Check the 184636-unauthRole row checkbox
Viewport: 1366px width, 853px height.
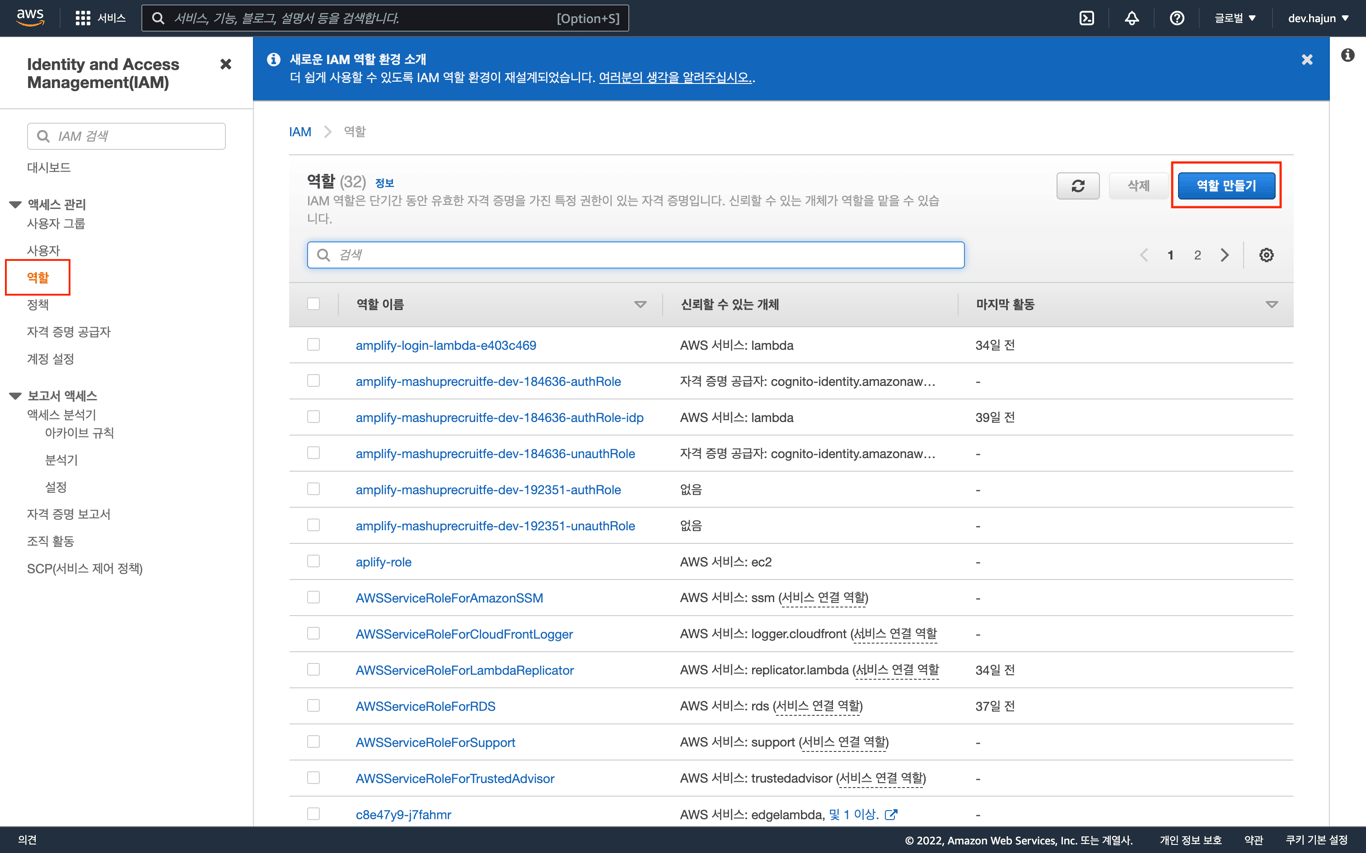click(314, 453)
